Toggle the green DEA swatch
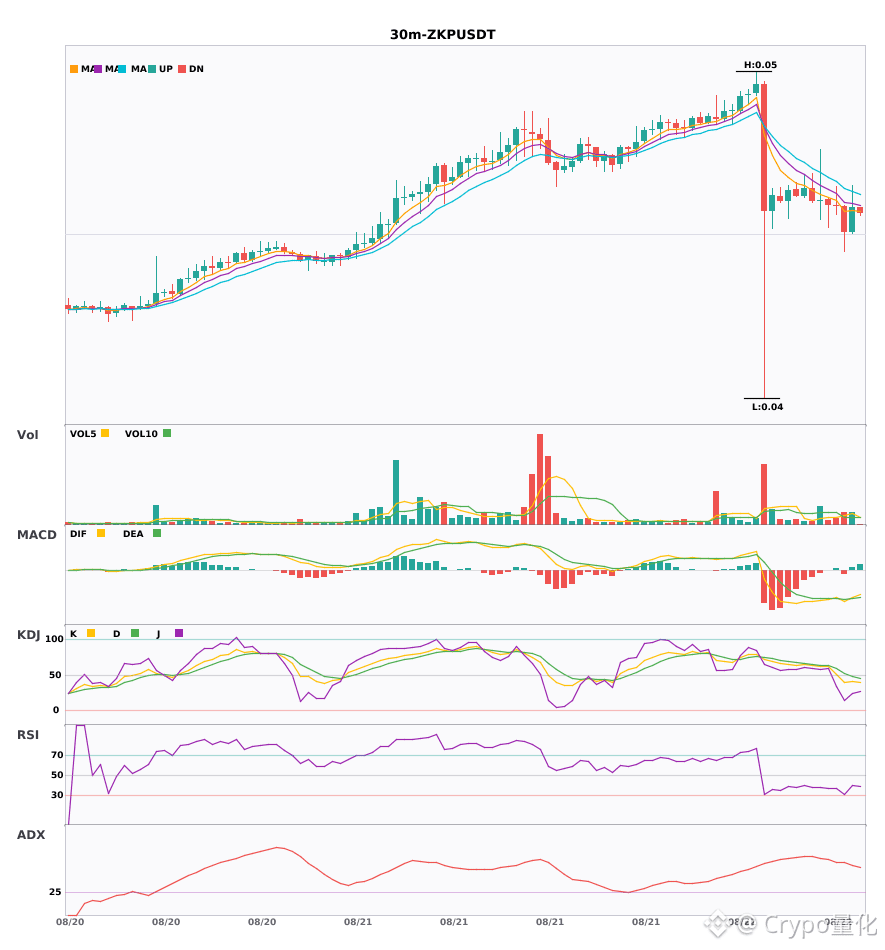 (157, 533)
